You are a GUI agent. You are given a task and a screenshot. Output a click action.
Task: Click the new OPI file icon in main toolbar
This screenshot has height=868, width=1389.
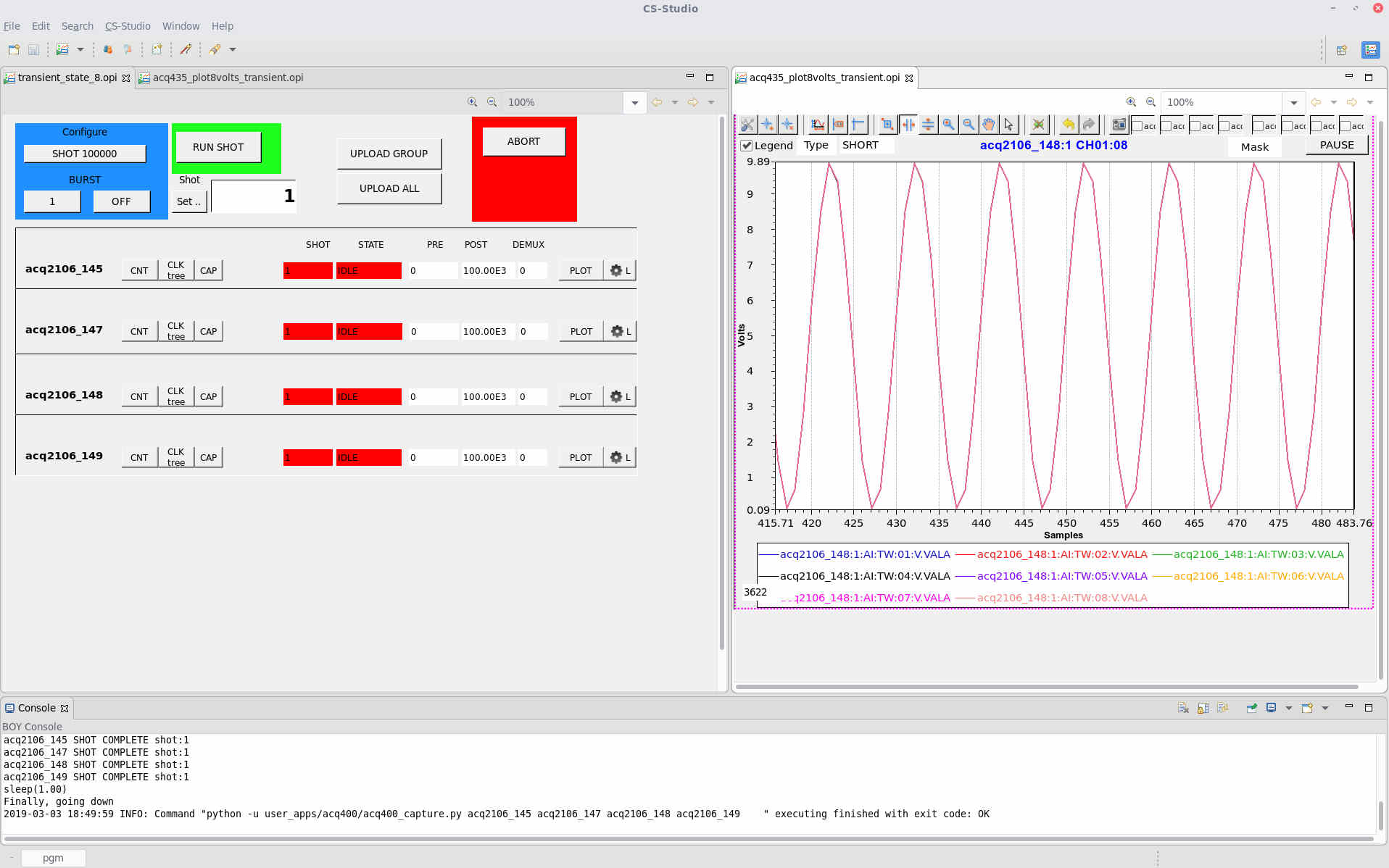pyautogui.click(x=157, y=49)
